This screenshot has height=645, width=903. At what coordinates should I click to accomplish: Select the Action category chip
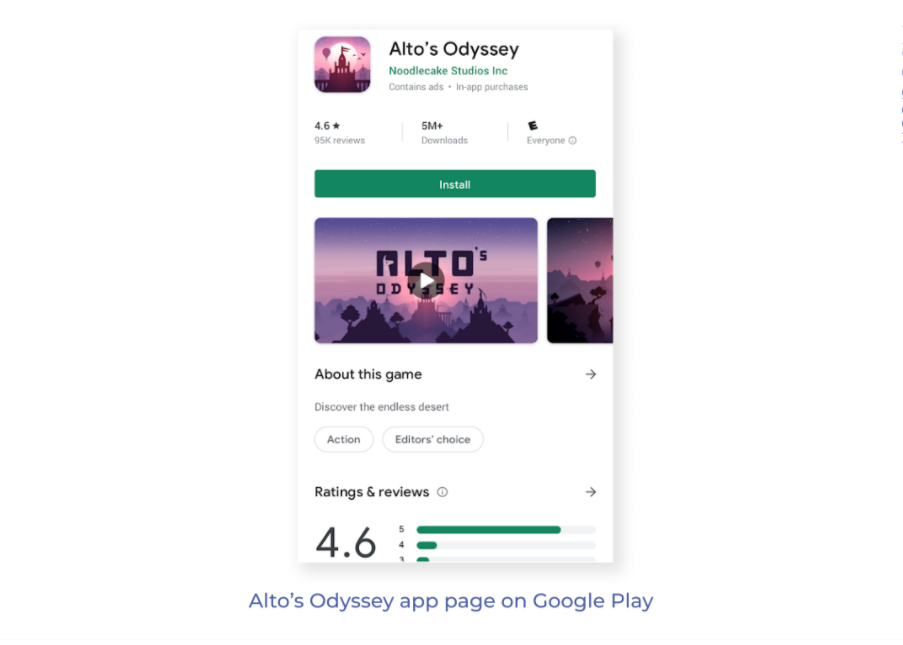click(x=344, y=439)
